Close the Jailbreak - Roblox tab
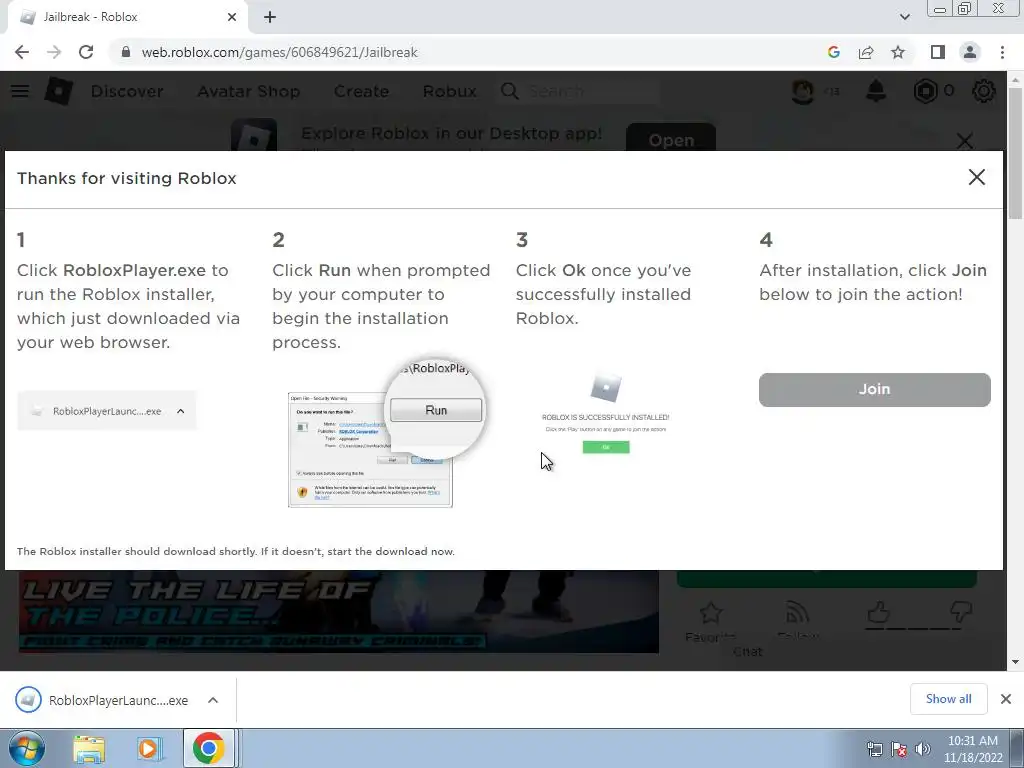 [232, 17]
